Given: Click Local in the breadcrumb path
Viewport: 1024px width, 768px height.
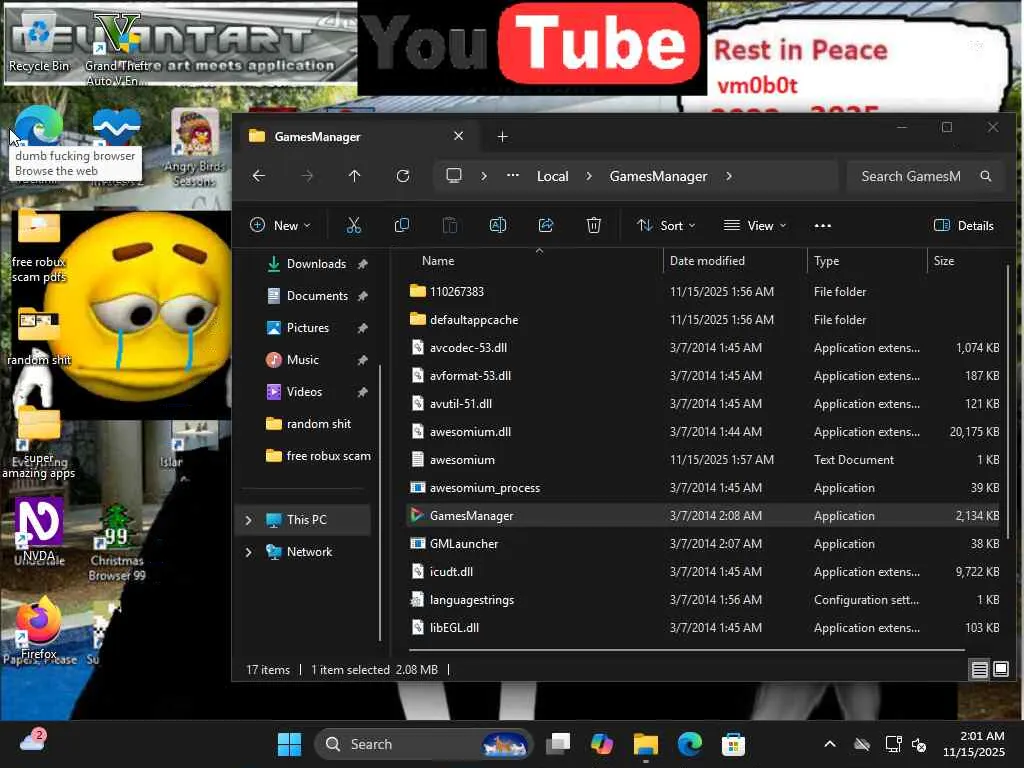Looking at the screenshot, I should [x=552, y=176].
